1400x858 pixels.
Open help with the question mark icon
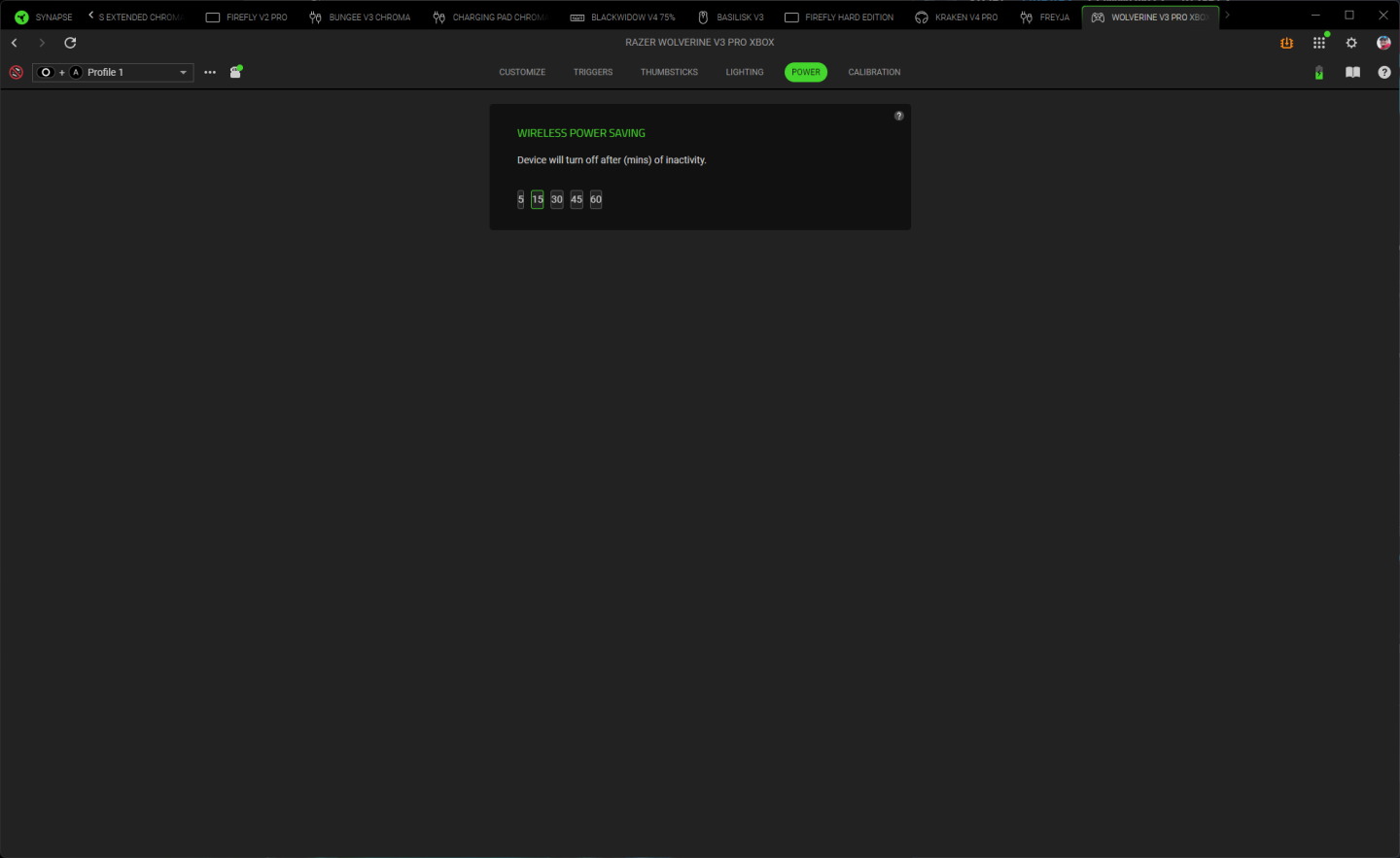click(1384, 72)
